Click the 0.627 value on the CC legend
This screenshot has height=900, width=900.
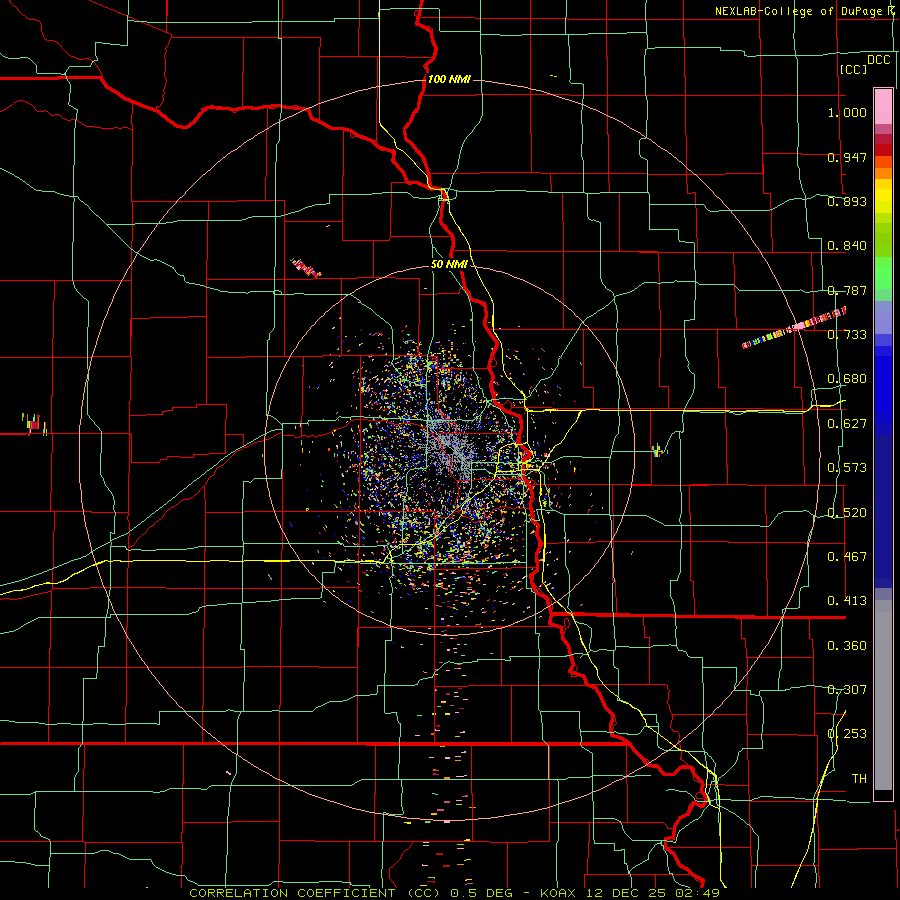[847, 424]
